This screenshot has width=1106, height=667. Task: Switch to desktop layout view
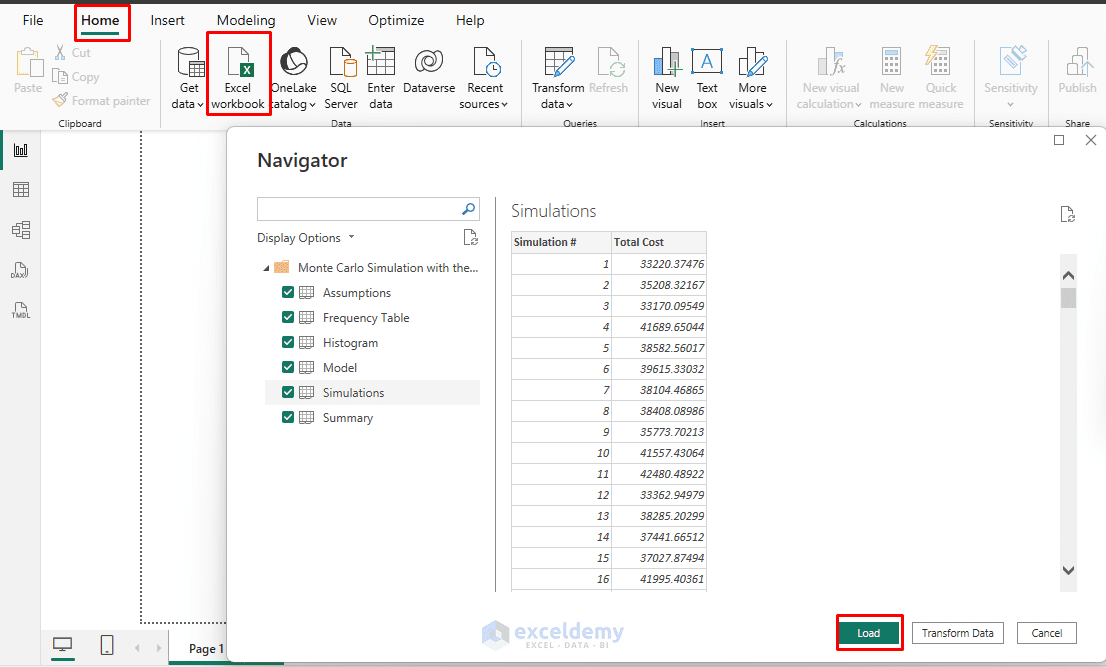pyautogui.click(x=63, y=644)
